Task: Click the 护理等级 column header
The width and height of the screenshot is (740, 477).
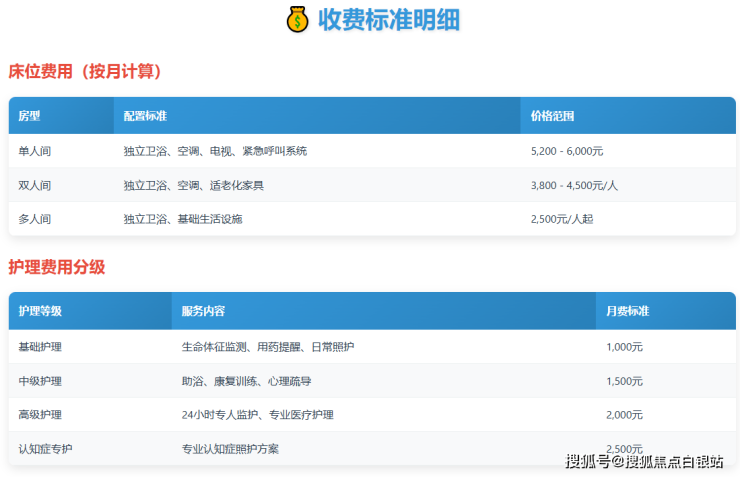Action: [40, 311]
